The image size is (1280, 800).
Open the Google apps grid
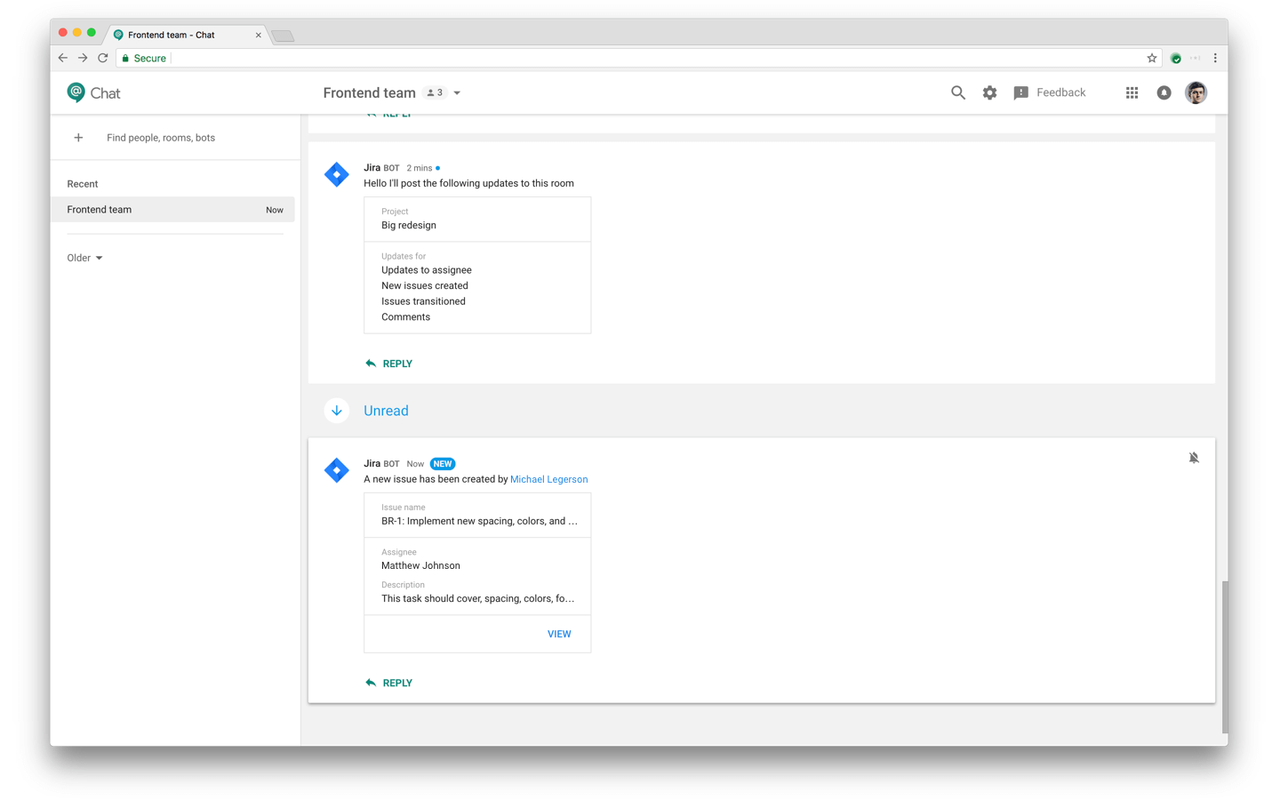click(x=1131, y=92)
